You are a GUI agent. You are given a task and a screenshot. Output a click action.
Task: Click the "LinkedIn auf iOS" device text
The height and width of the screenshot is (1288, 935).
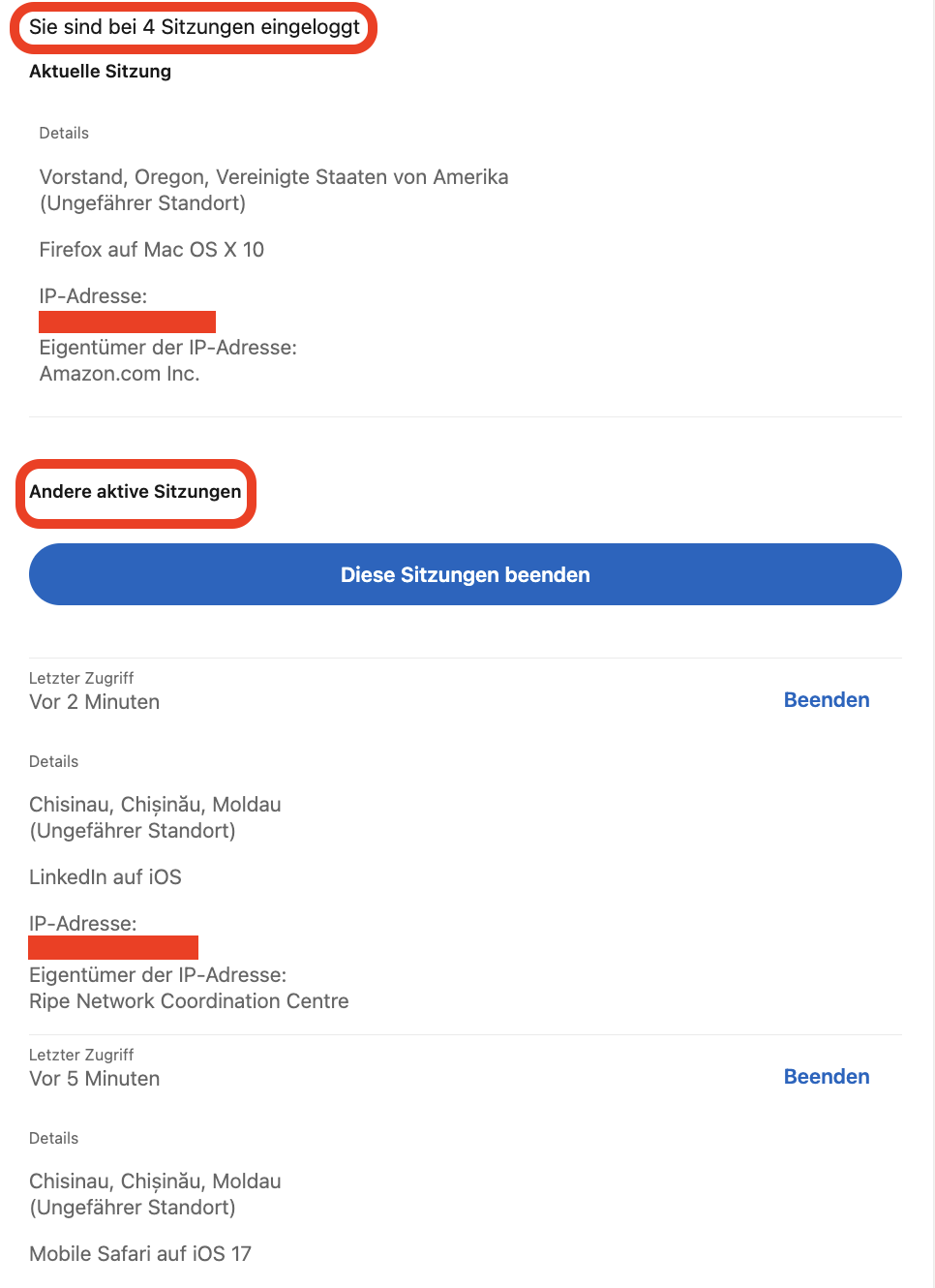[x=106, y=876]
